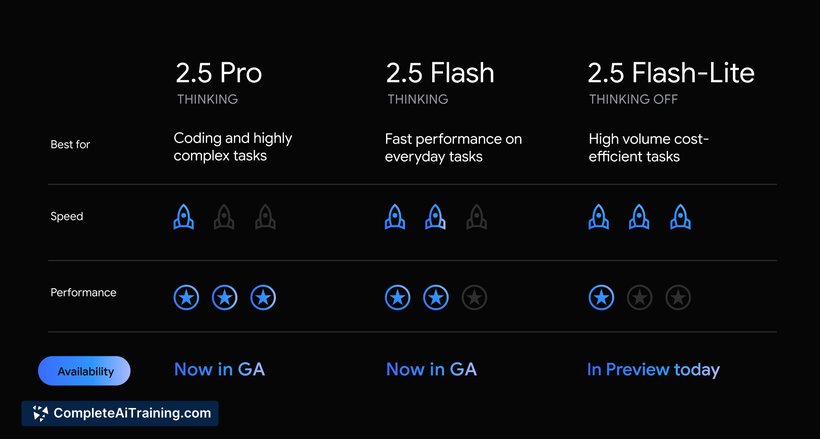This screenshot has width=820, height=439.
Task: Click the first blue rocket under 2.5 Flash
Action: coord(395,217)
